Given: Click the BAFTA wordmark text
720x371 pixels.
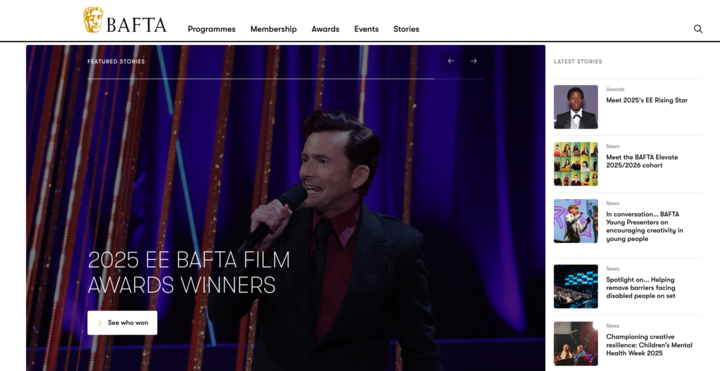Looking at the screenshot, I should pos(136,25).
